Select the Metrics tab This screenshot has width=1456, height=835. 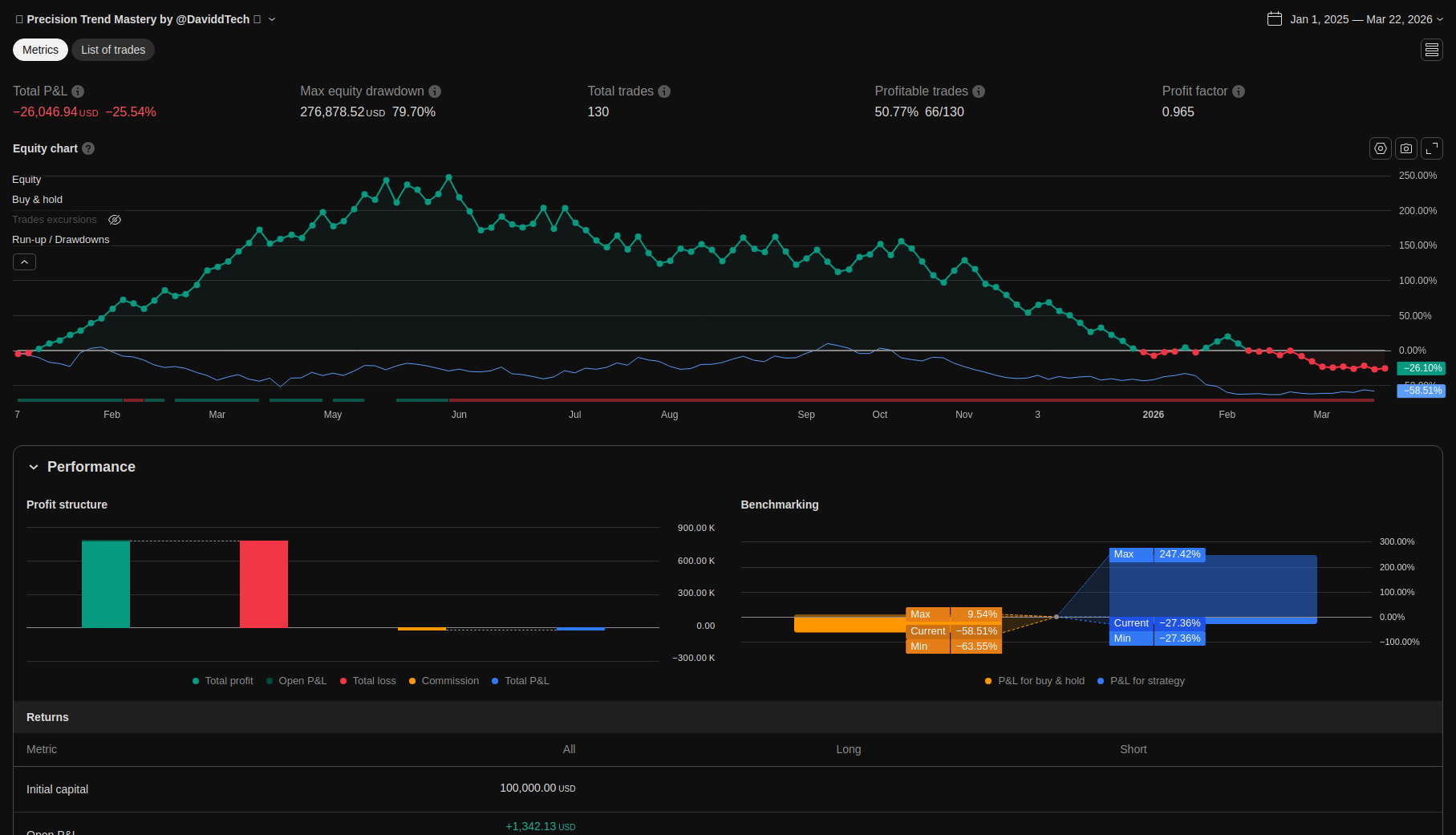pos(40,50)
